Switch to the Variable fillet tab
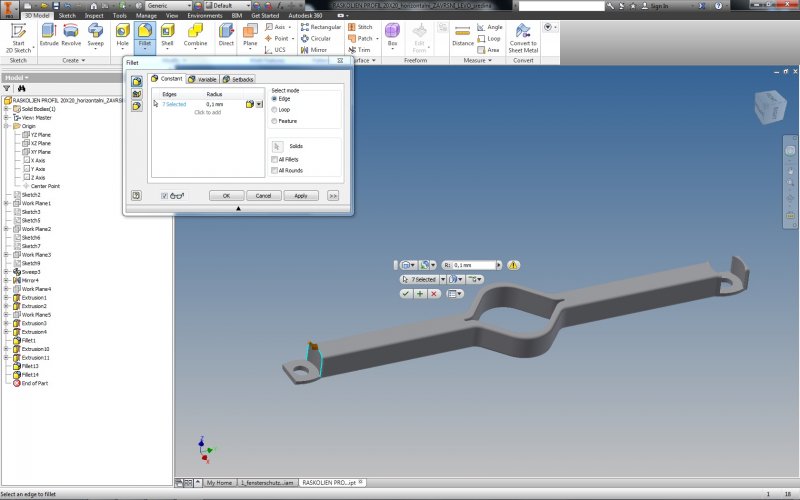The height and width of the screenshot is (500, 800). [202, 79]
